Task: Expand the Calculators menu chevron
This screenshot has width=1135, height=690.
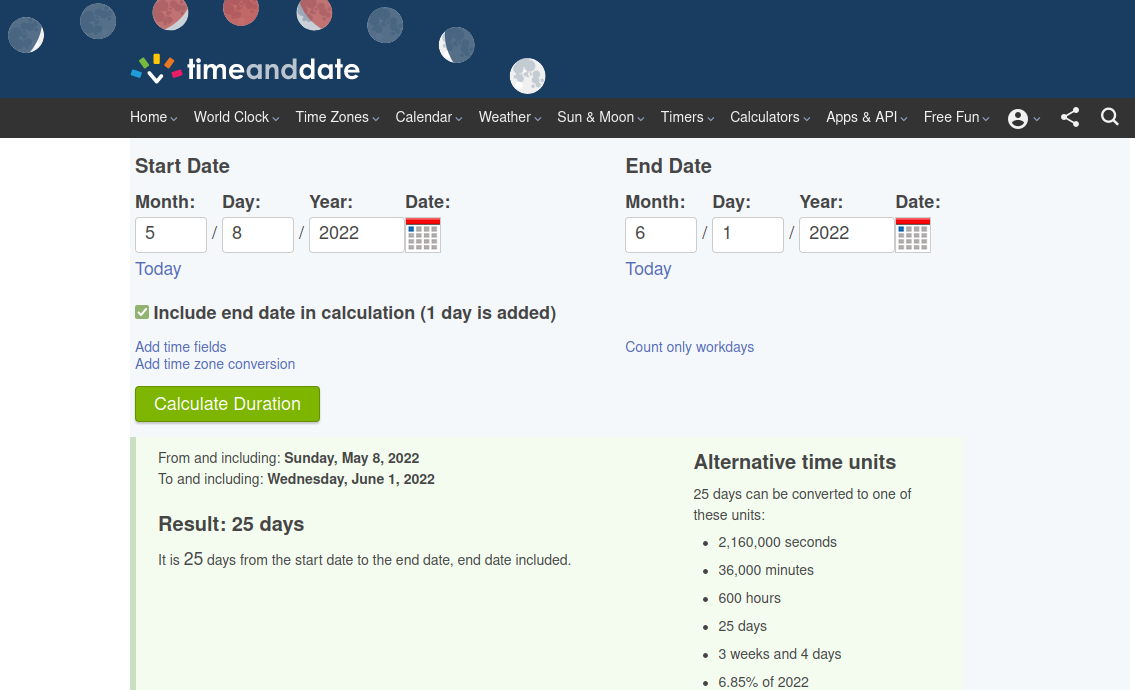Action: tap(807, 119)
